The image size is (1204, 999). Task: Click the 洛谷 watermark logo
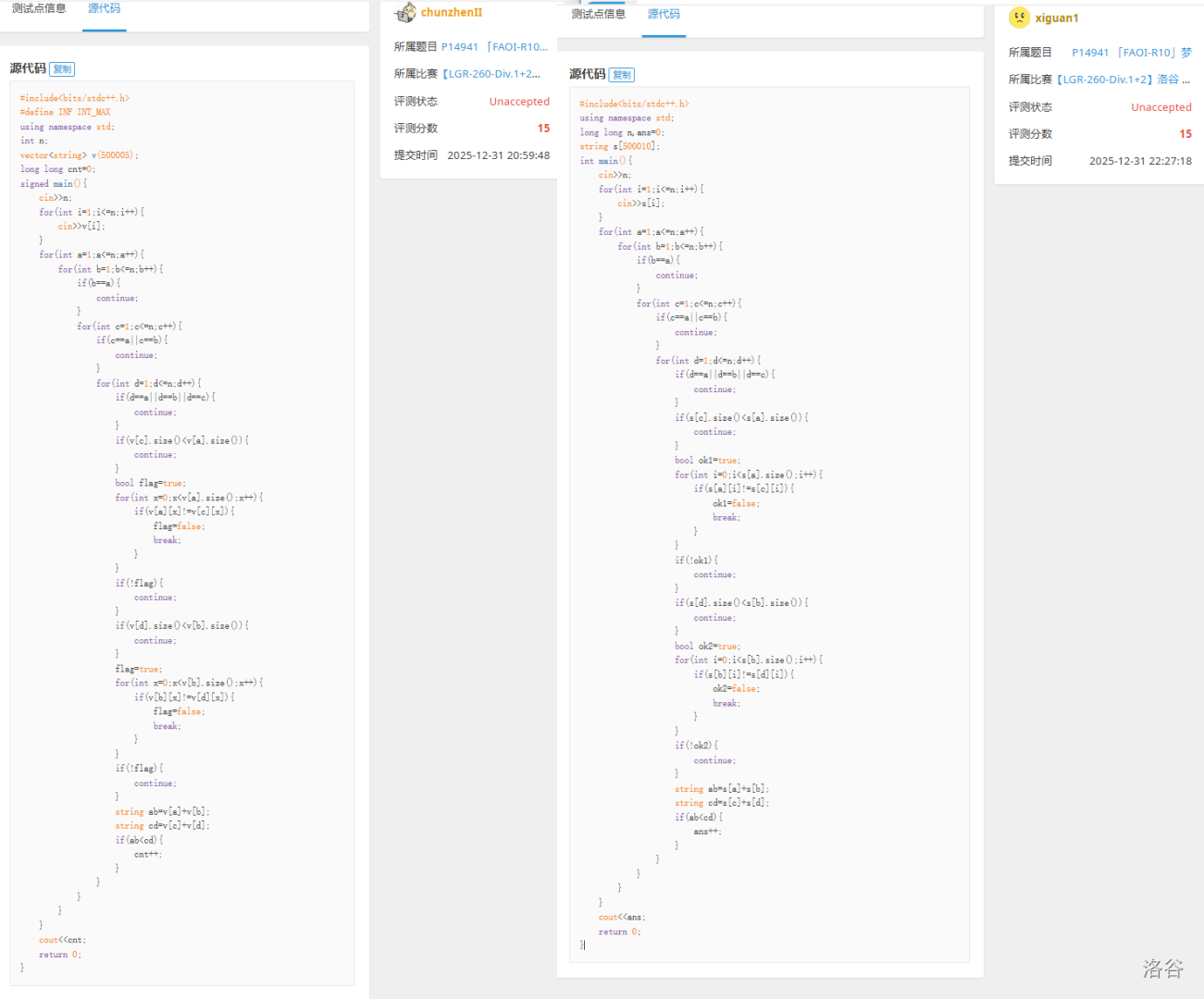click(x=1162, y=968)
